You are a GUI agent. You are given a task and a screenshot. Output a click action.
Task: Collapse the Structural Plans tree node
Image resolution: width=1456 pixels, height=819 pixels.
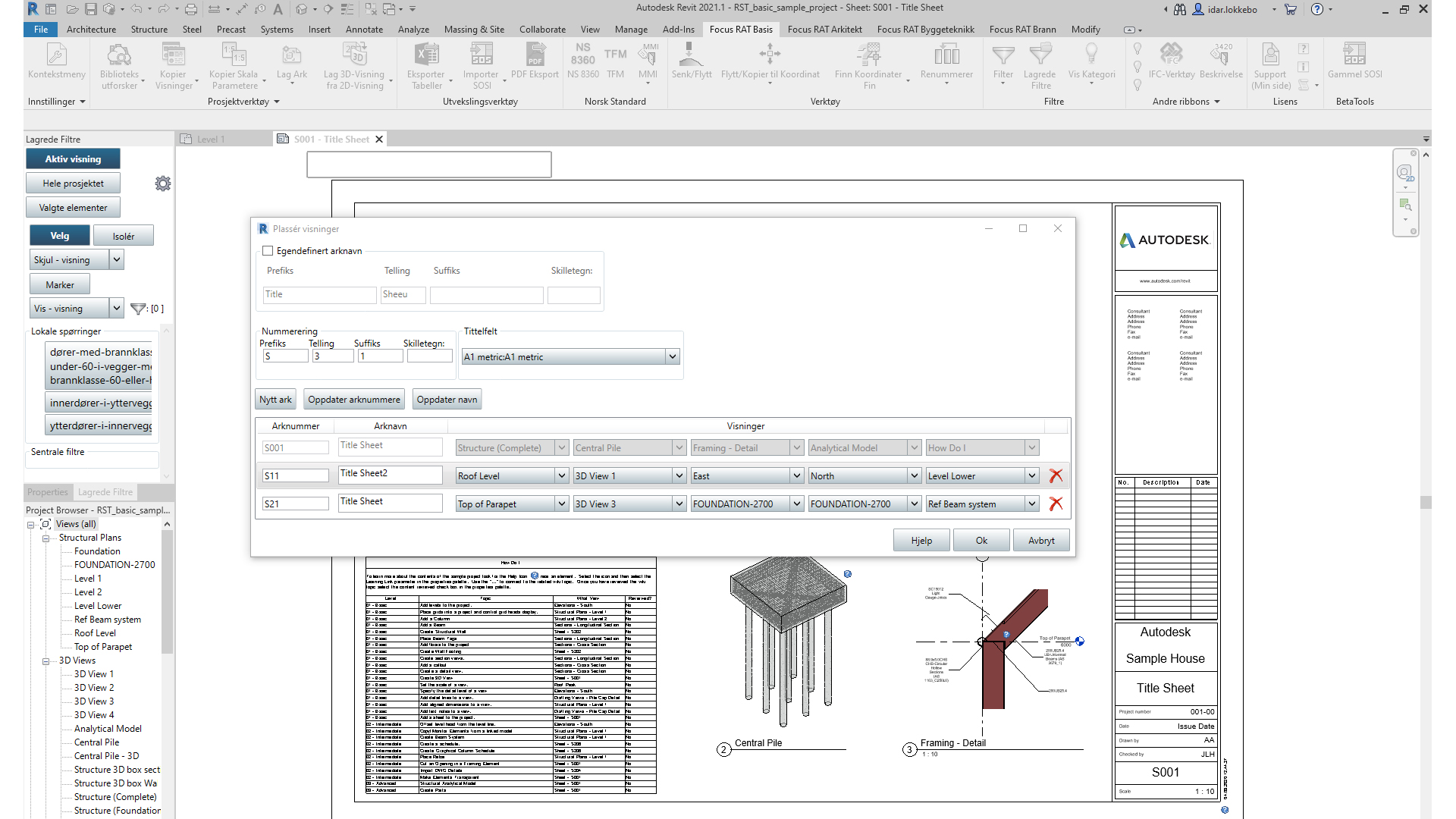point(45,538)
